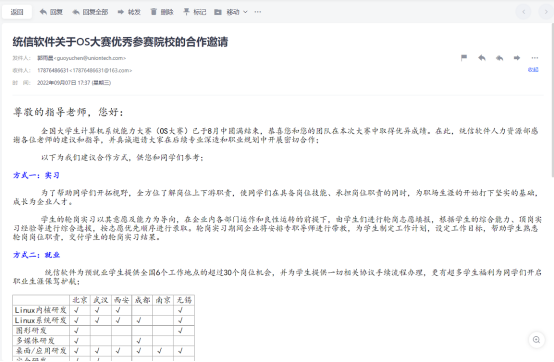Screen dimensions: 554x362
Task: Click the 南京 column header in the table
Action: coord(163,300)
